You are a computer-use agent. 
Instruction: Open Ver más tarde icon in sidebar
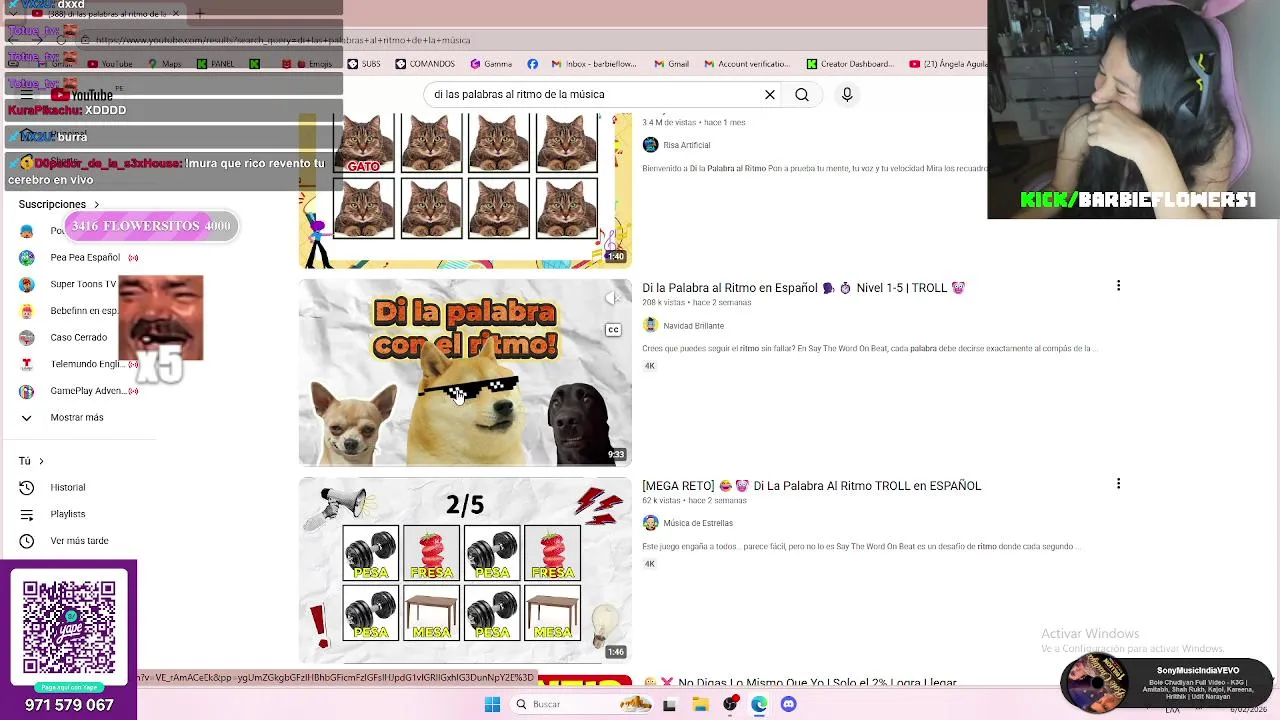pos(27,541)
